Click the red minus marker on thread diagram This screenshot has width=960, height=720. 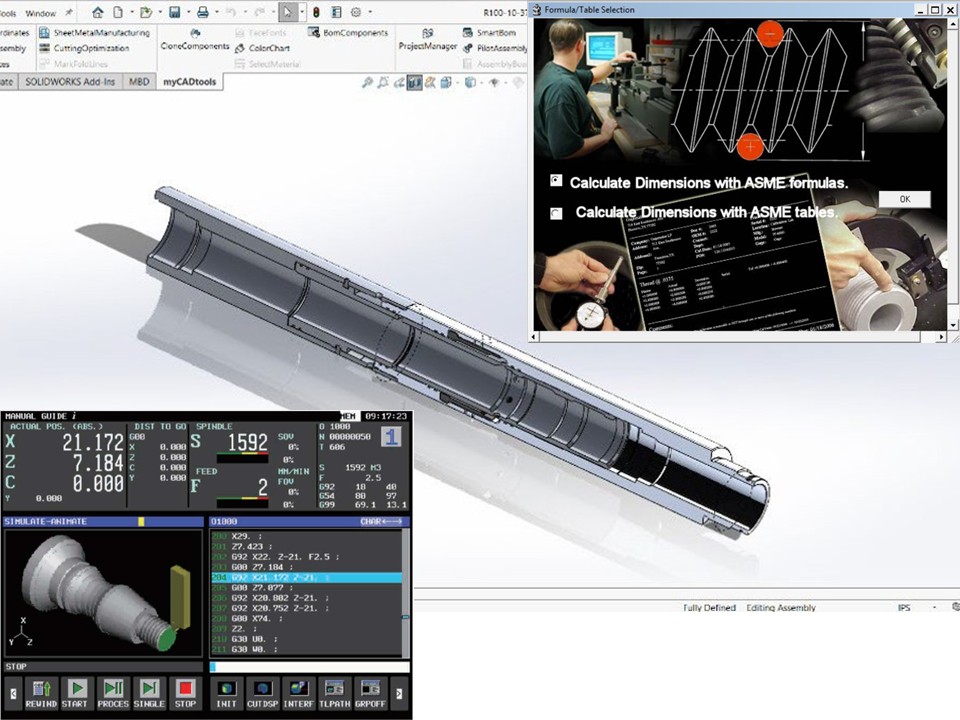coord(770,33)
